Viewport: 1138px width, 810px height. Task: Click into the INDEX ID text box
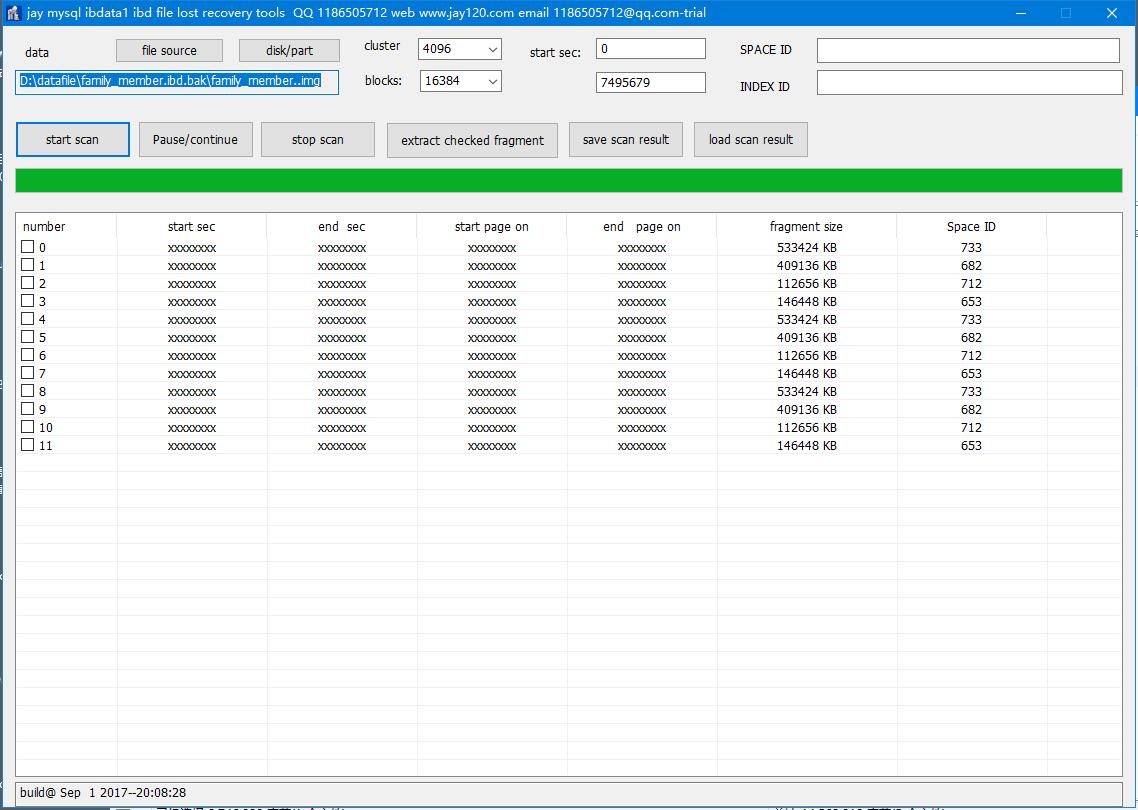(x=969, y=83)
